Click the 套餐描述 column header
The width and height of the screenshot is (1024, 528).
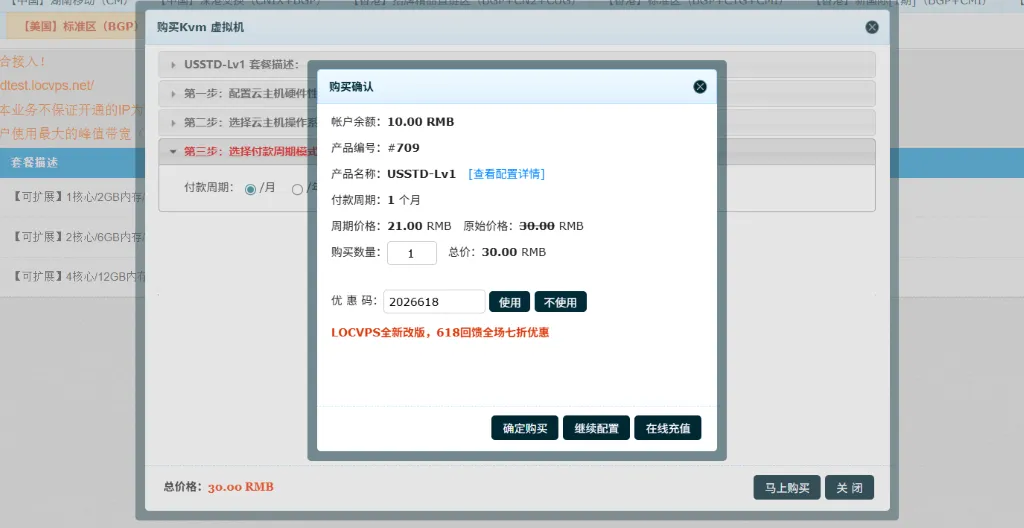35,163
